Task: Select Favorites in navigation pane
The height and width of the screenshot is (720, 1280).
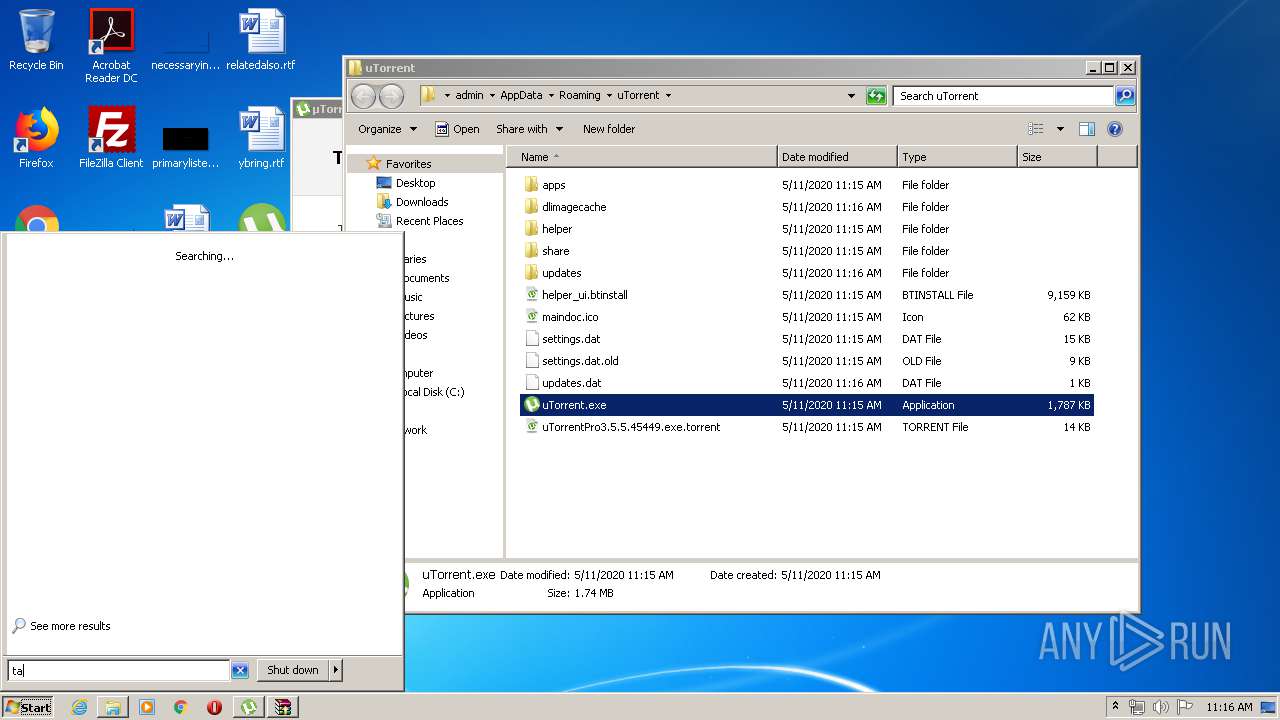Action: [409, 164]
